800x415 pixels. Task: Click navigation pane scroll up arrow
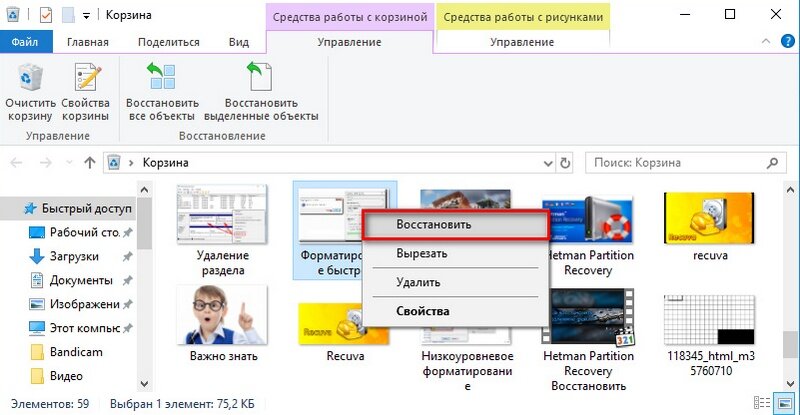point(144,190)
